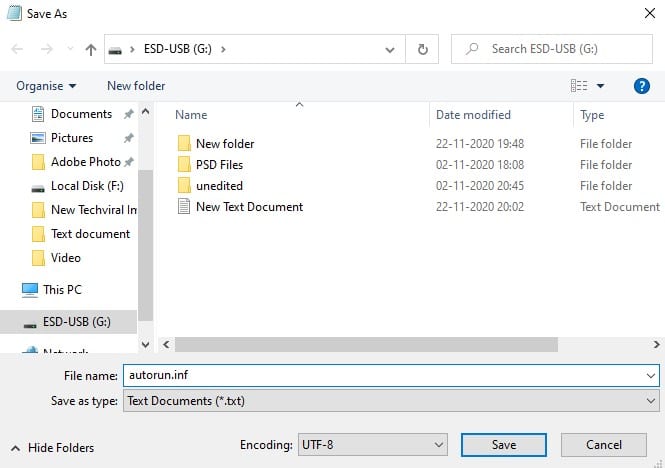Image resolution: width=665 pixels, height=468 pixels.
Task: Click the change view layout icon
Action: [x=579, y=86]
